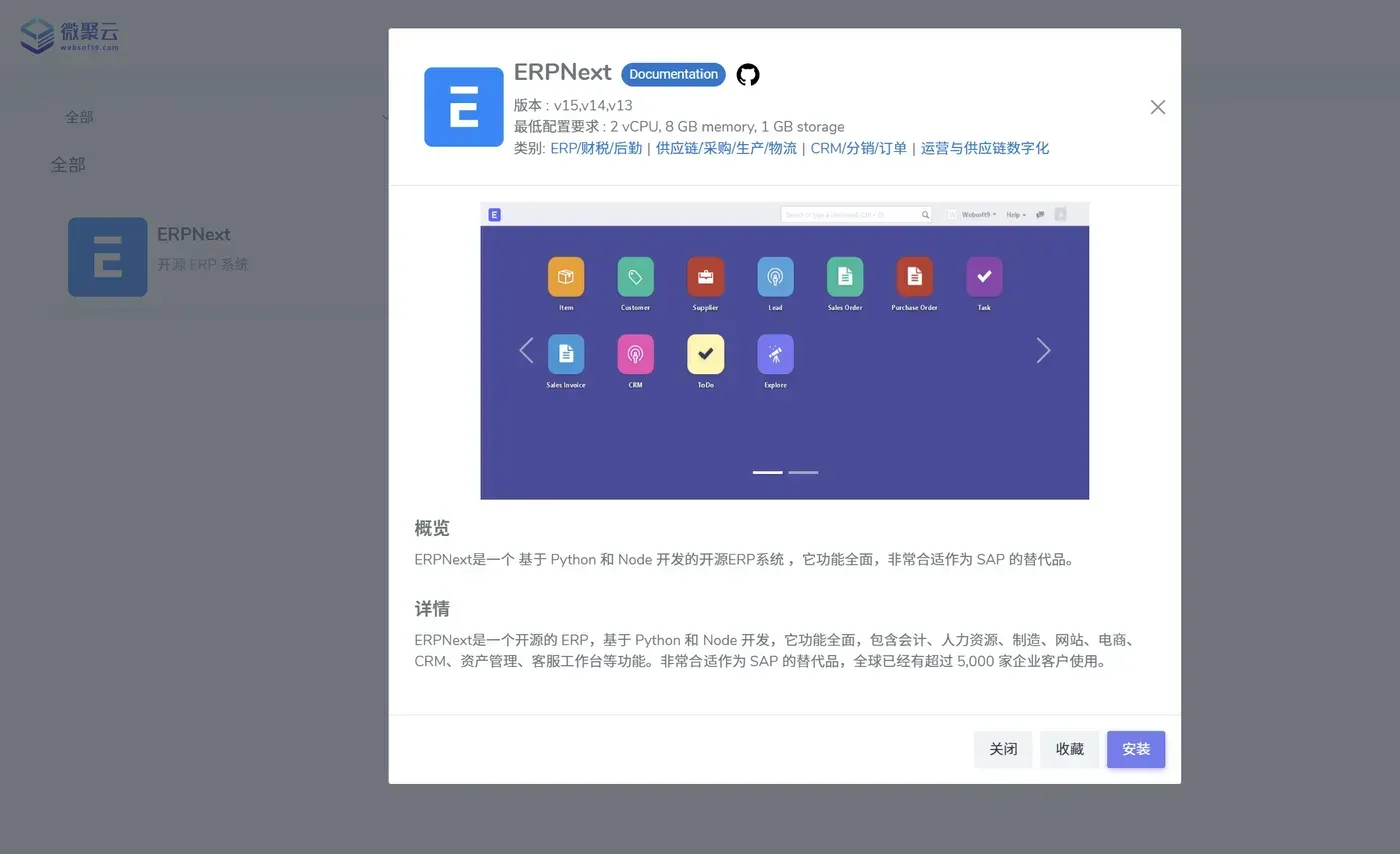Select the Purchase Order icon in screenshot
This screenshot has width=1400, height=854.
914,277
